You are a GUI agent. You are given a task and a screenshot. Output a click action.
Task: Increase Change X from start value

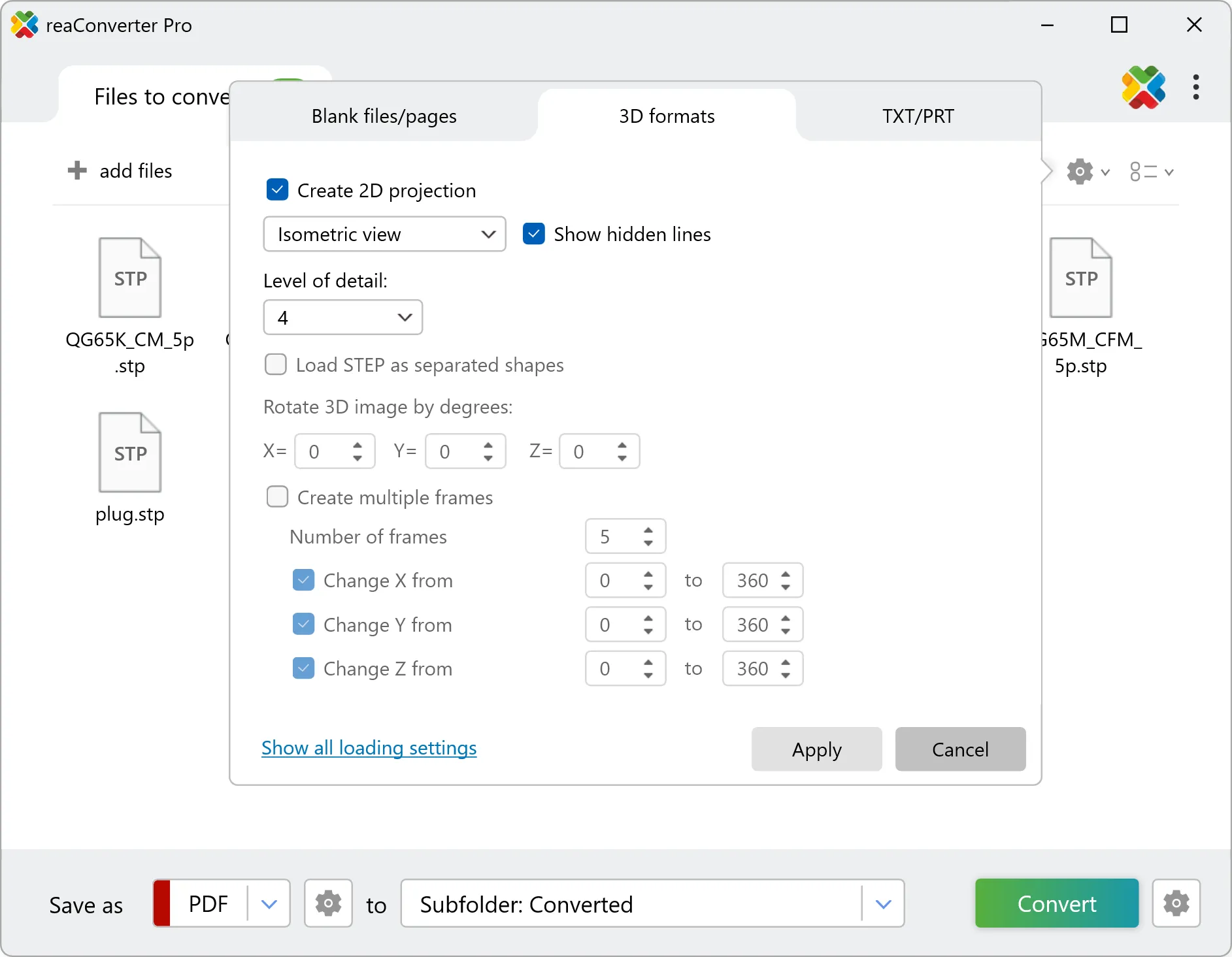click(648, 574)
